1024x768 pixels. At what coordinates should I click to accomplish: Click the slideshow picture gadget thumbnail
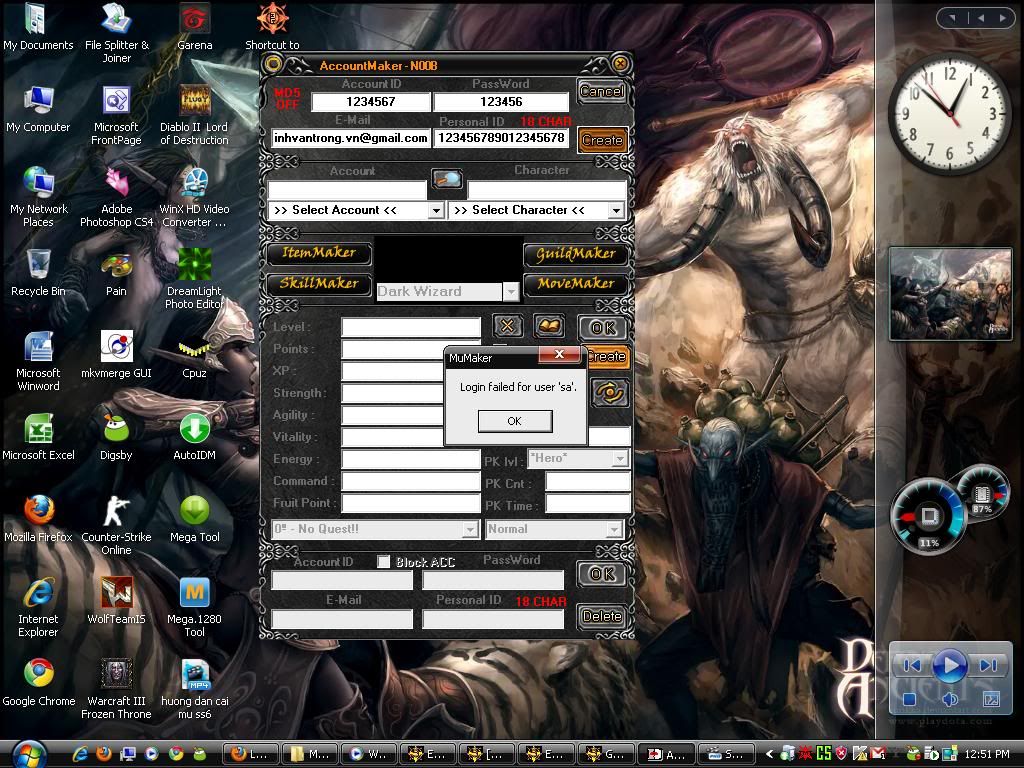click(950, 294)
